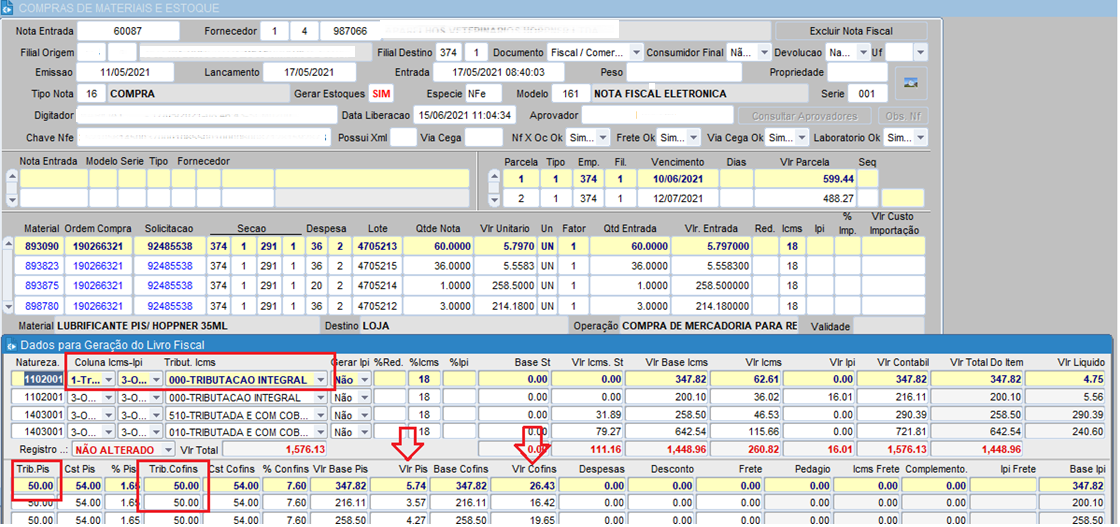1120x527 pixels.
Task: Open the Documento dropdown
Action: pyautogui.click(x=636, y=53)
